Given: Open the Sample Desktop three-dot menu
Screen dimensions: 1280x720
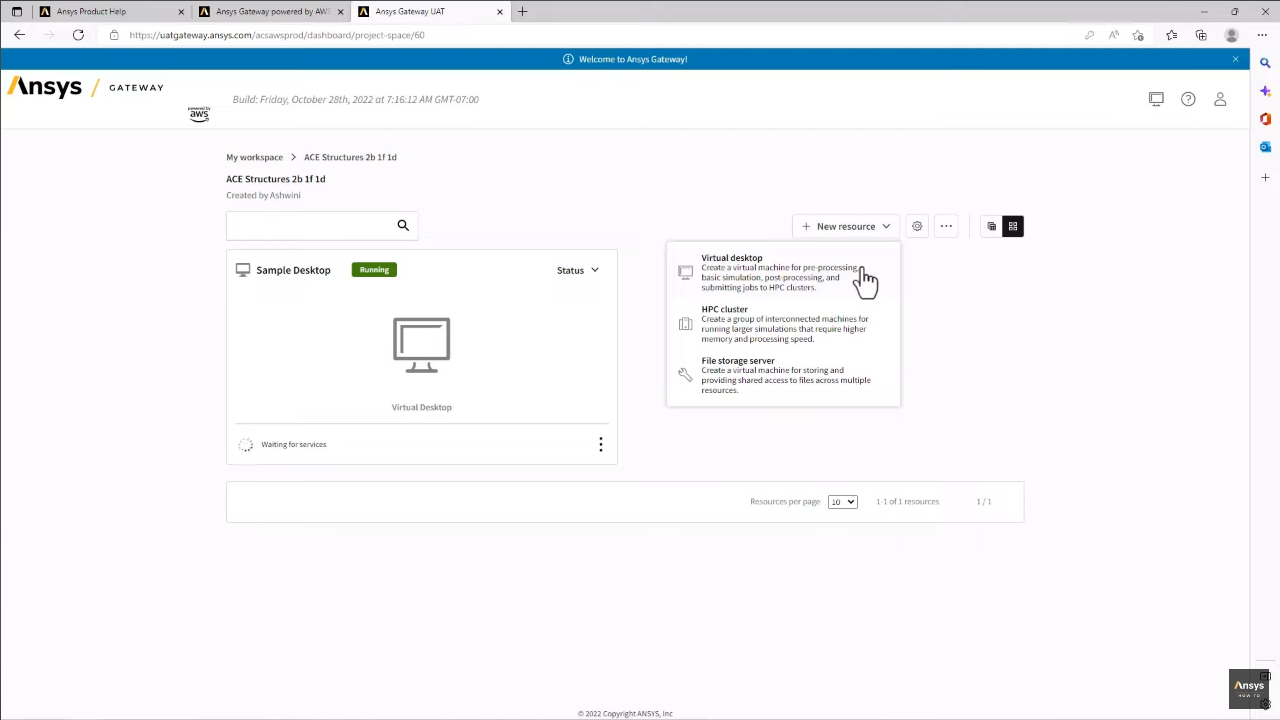Looking at the screenshot, I should pos(600,444).
